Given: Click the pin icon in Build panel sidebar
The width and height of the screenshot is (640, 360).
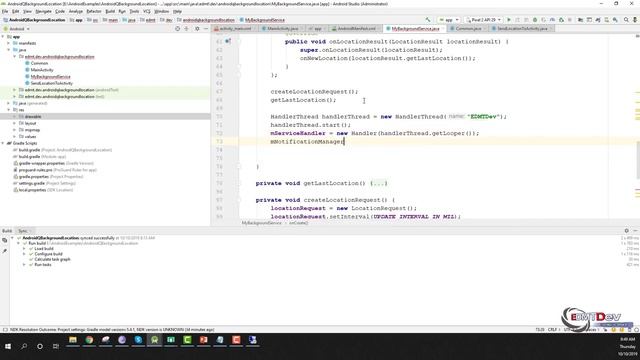Looking at the screenshot, I should coord(4,251).
